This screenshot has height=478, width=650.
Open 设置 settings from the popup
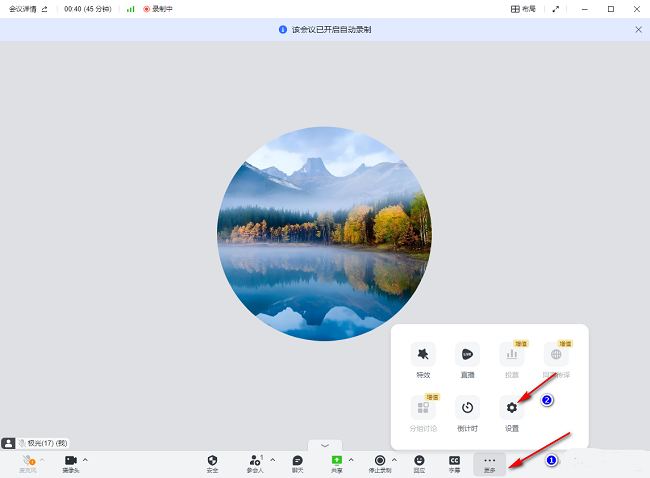click(x=511, y=412)
